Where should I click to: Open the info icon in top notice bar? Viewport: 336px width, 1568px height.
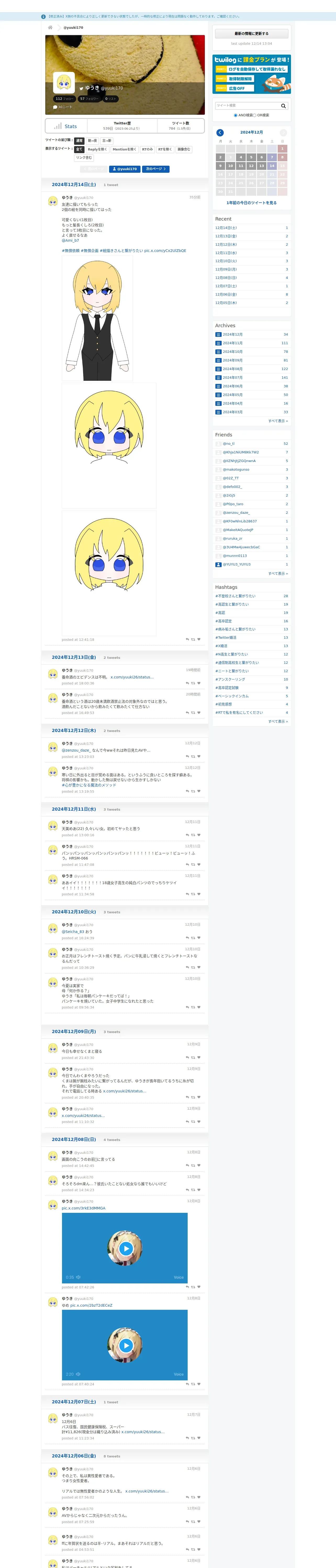43,16
